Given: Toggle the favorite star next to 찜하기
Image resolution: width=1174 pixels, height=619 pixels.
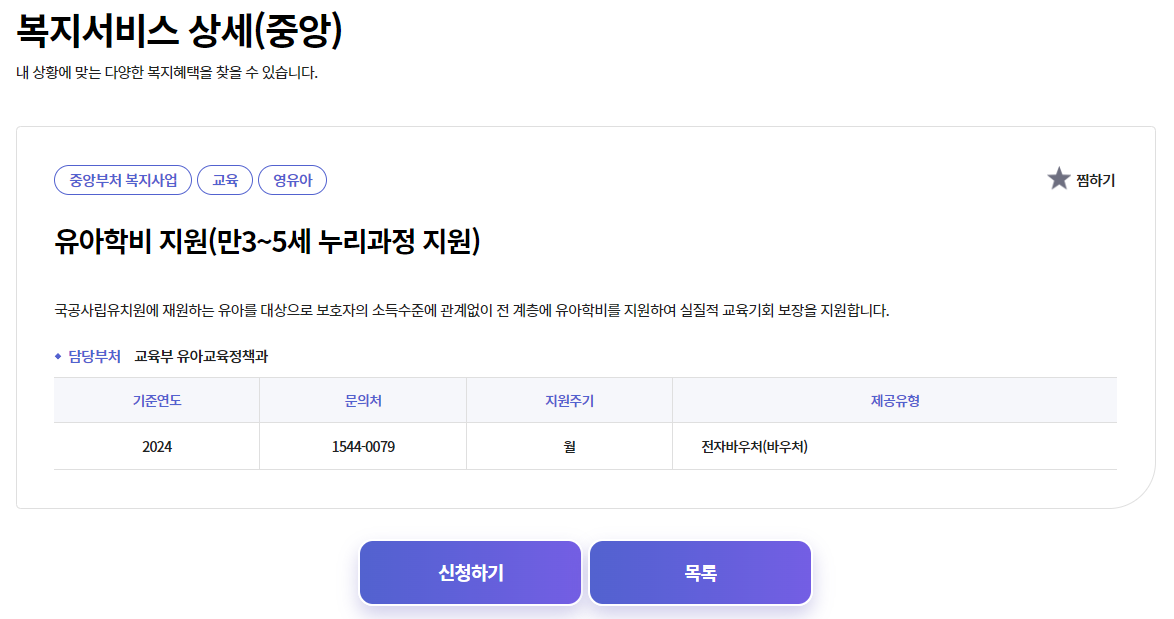Looking at the screenshot, I should pos(1060,179).
